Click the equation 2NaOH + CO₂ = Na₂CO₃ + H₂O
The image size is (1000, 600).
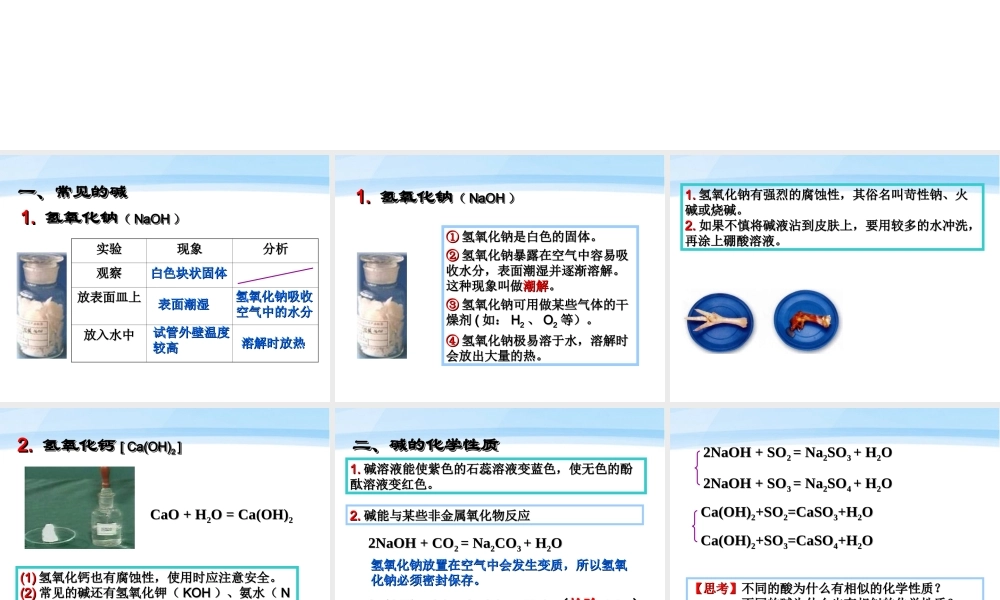465,544
